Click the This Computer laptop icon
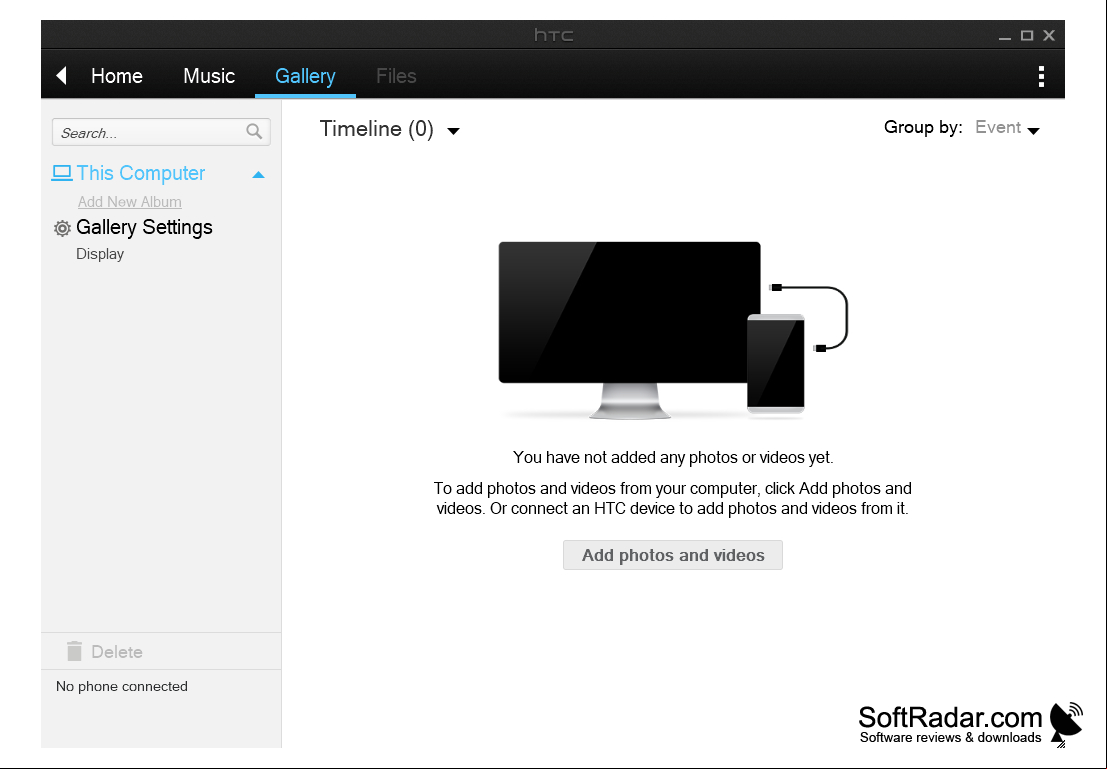The image size is (1107, 769). pos(62,173)
